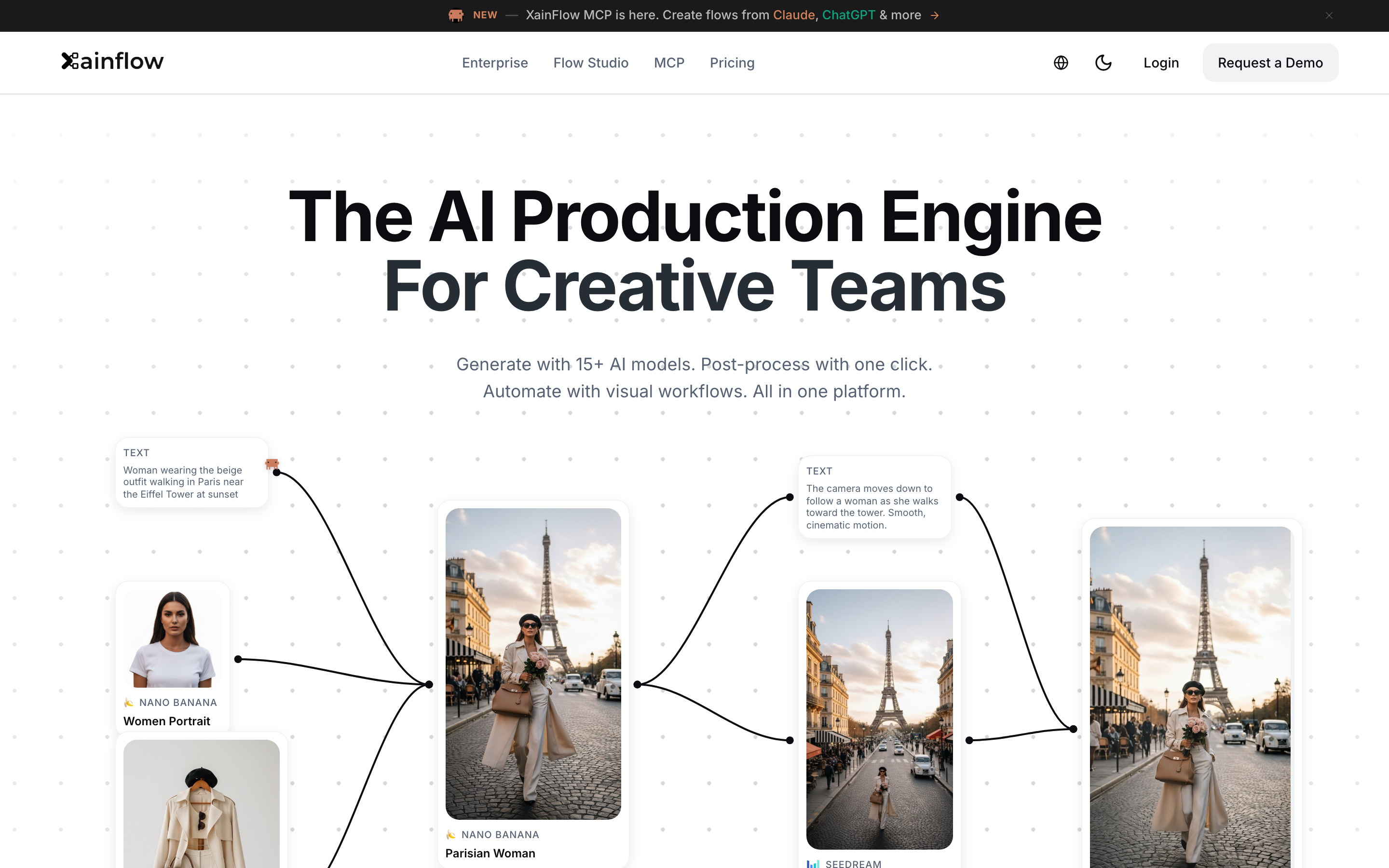The image size is (1389, 868).
Task: Open the MCP nav link
Action: (x=668, y=63)
